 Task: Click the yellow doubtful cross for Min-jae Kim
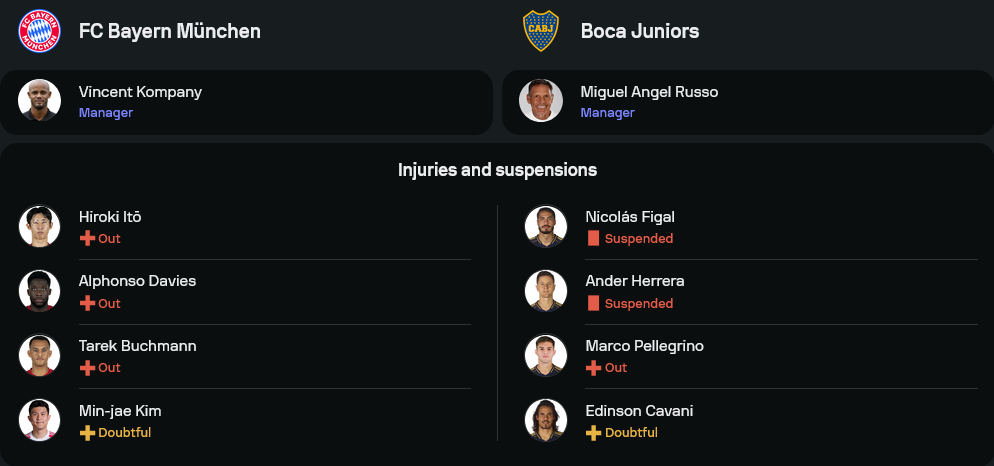coord(87,433)
